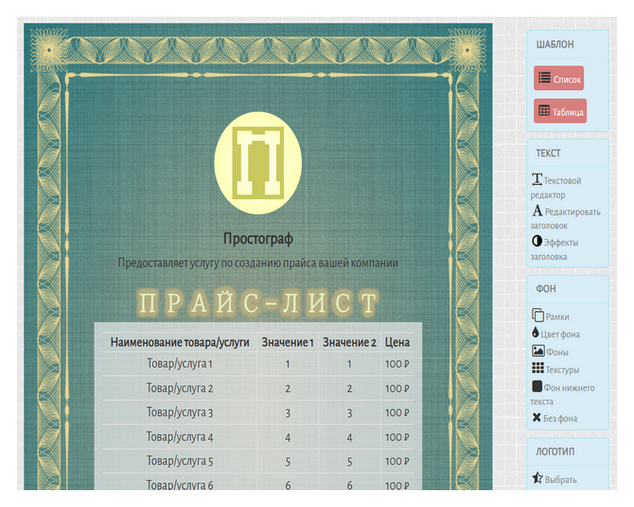Click the Значение 2 column header

pos(349,342)
